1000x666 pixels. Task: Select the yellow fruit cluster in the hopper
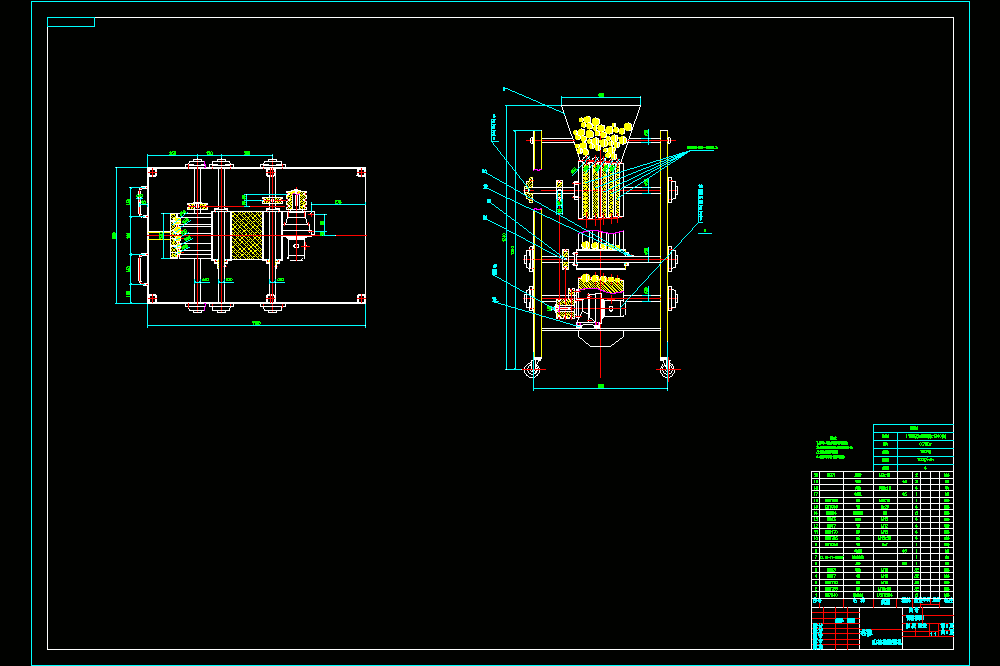pos(600,137)
